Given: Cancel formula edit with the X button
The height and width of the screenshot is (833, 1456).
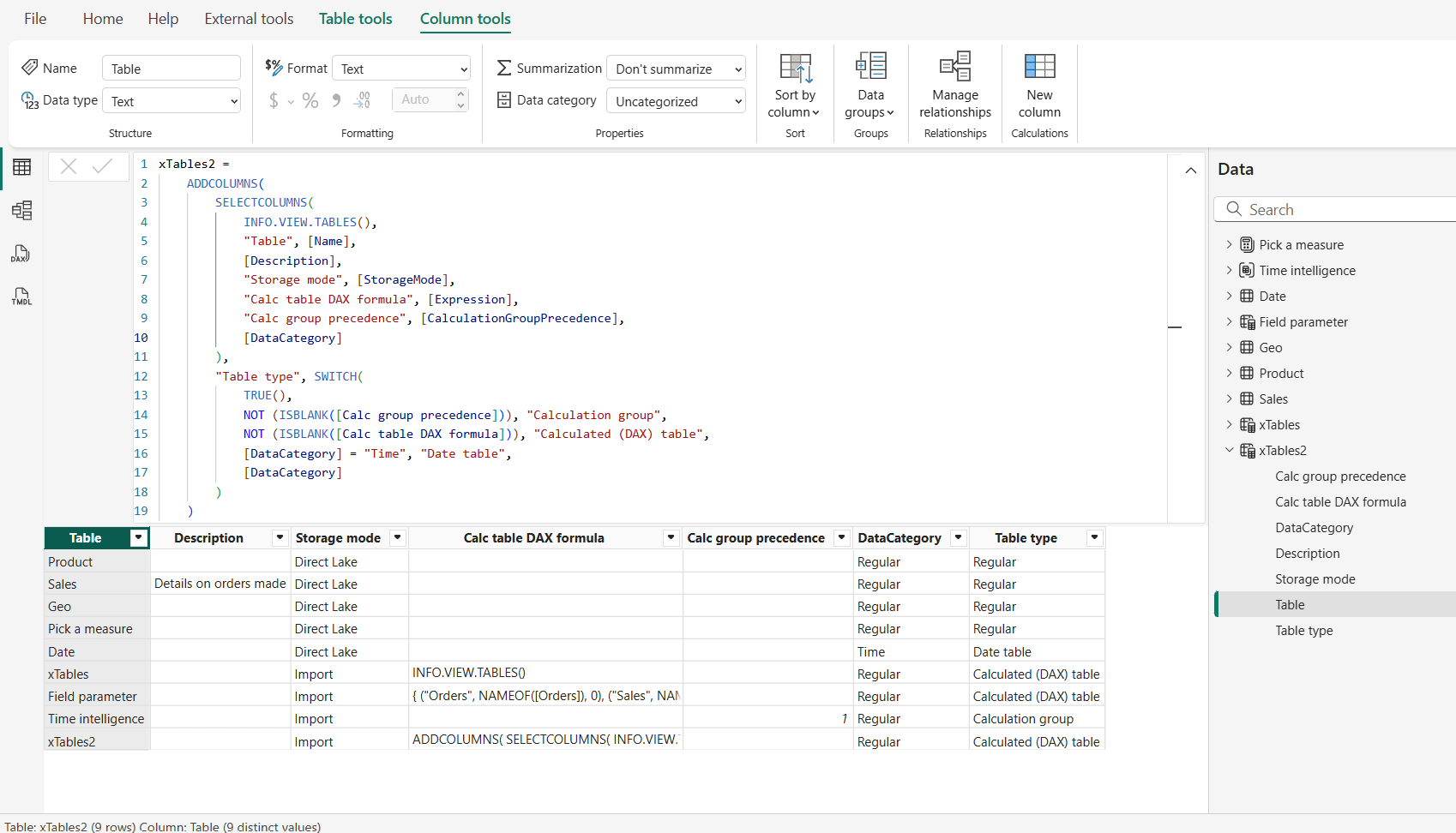Looking at the screenshot, I should coord(69,166).
